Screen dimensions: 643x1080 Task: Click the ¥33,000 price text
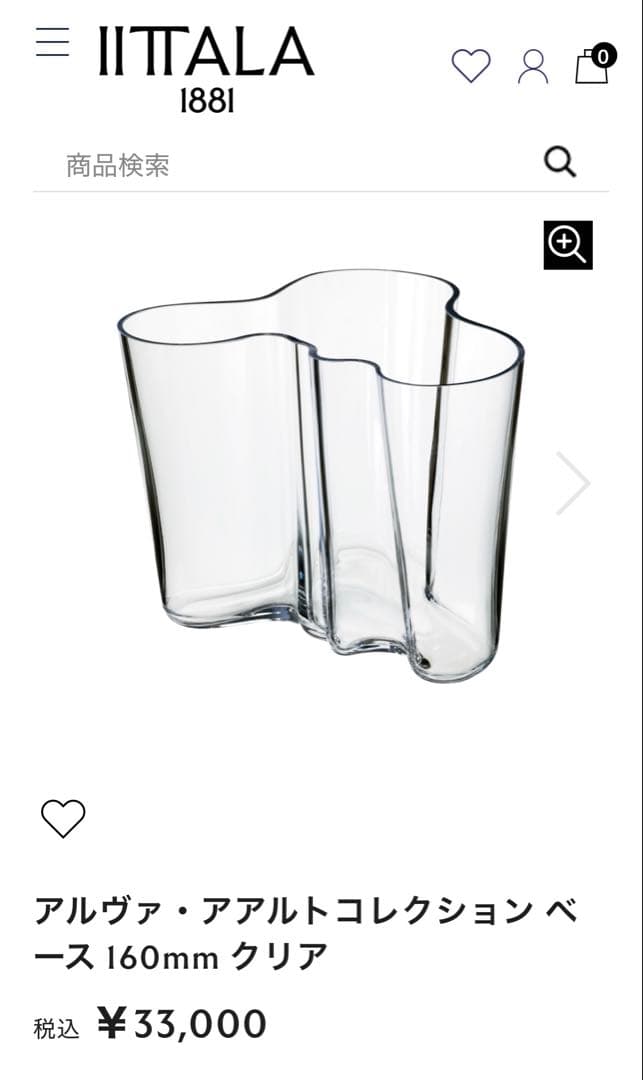click(x=181, y=1024)
